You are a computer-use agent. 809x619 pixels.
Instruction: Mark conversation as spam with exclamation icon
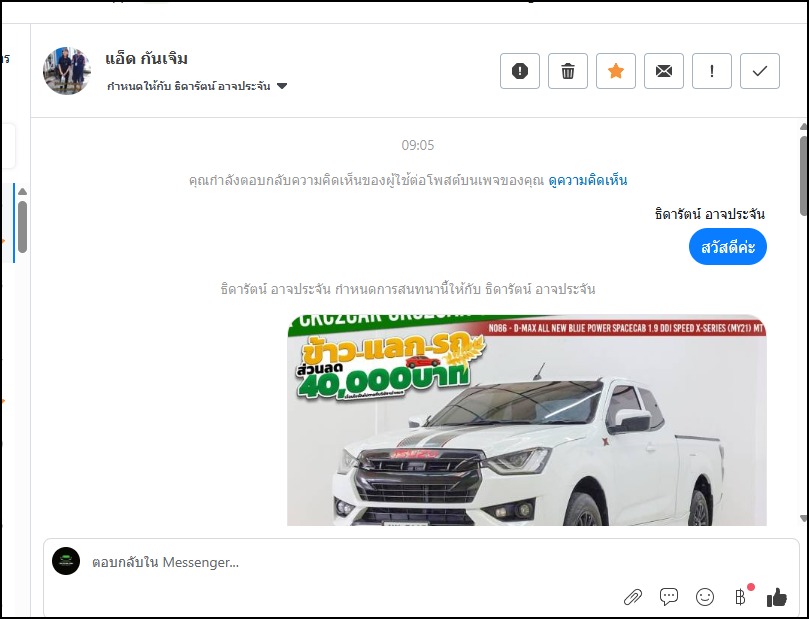click(x=520, y=71)
